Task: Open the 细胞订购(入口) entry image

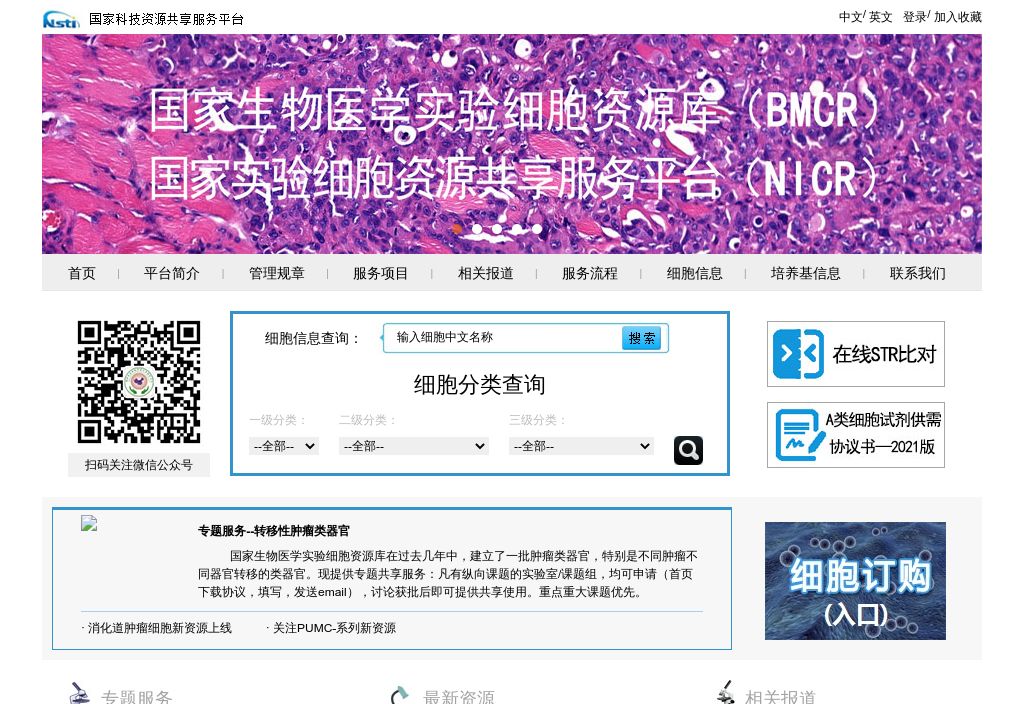Action: tap(855, 580)
